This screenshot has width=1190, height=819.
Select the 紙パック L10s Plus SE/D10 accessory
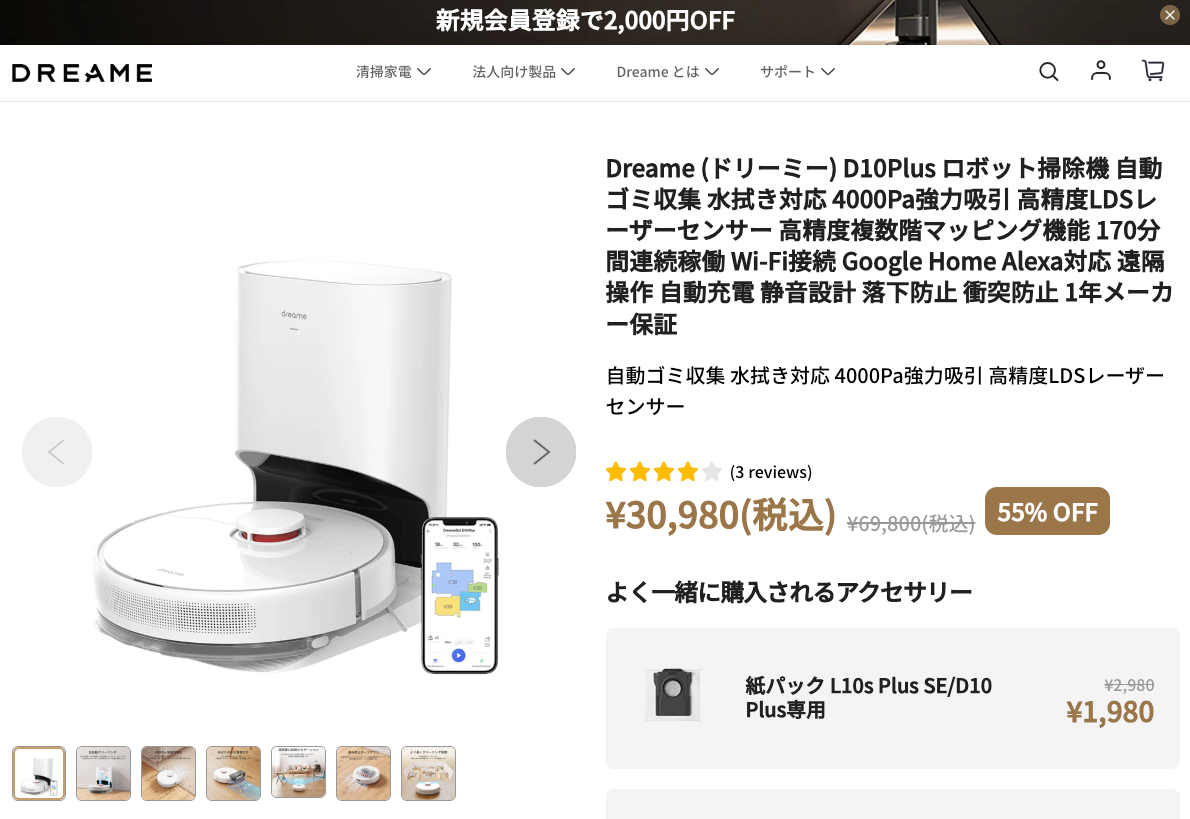892,698
